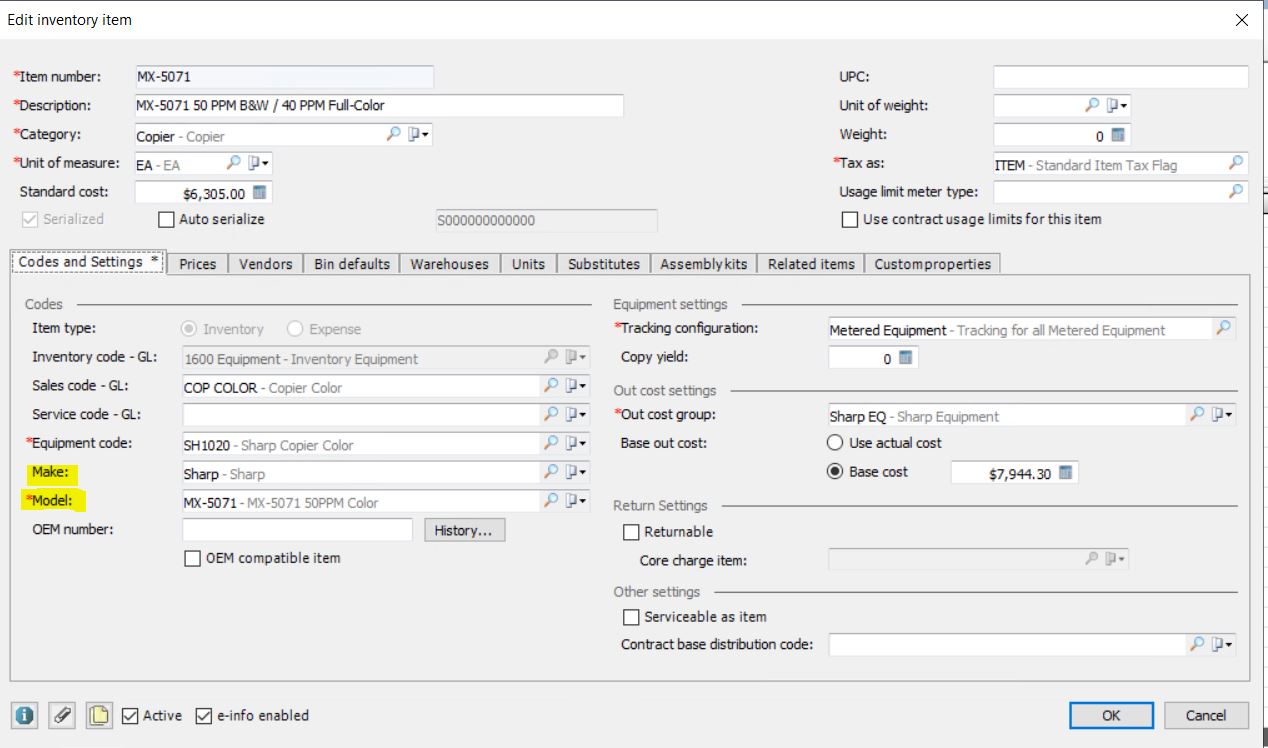1268x748 pixels.
Task: Open the Base cost calculator icon
Action: tap(1066, 473)
